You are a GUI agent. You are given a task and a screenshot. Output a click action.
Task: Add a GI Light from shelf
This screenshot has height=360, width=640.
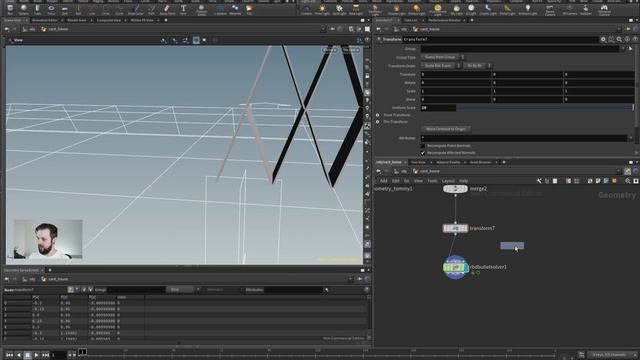[471, 9]
